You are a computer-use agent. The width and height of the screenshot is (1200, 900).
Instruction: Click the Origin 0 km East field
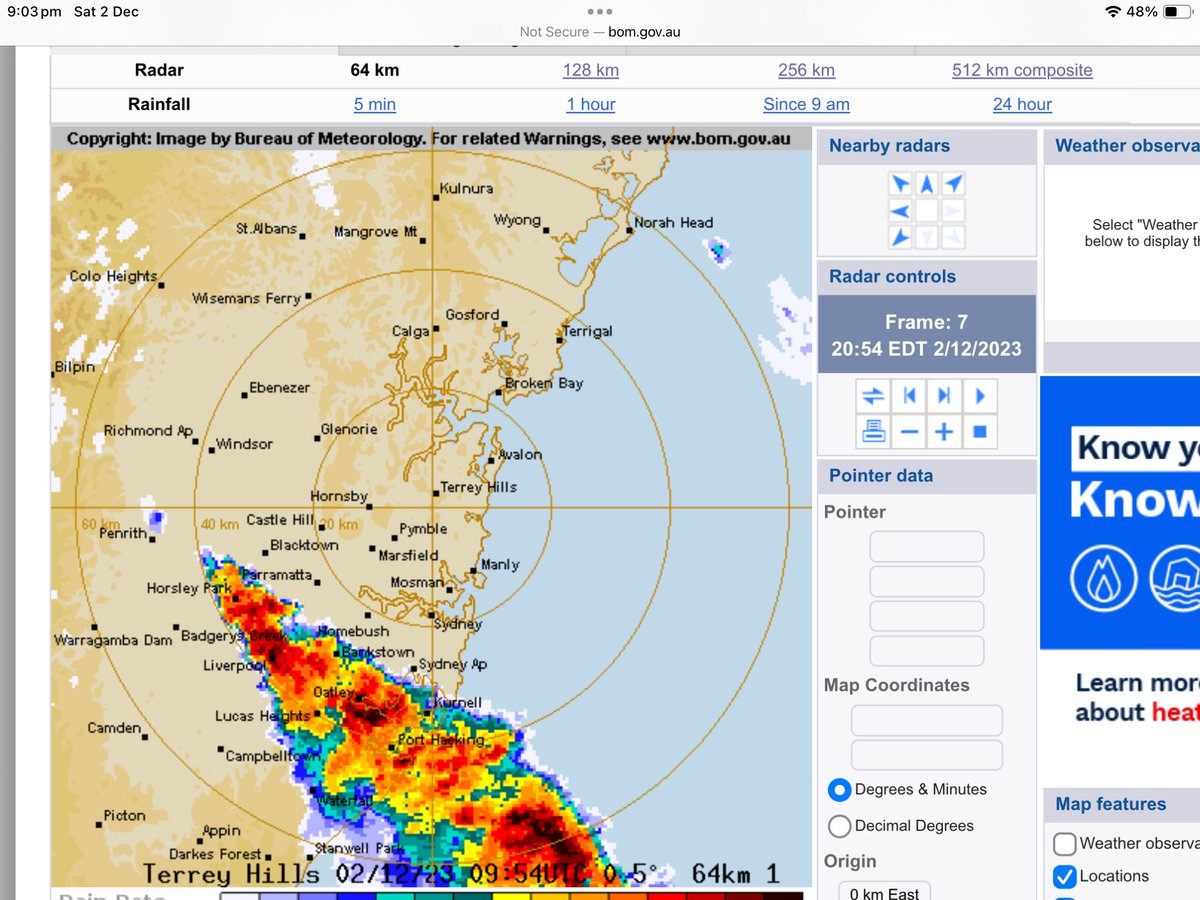[884, 890]
